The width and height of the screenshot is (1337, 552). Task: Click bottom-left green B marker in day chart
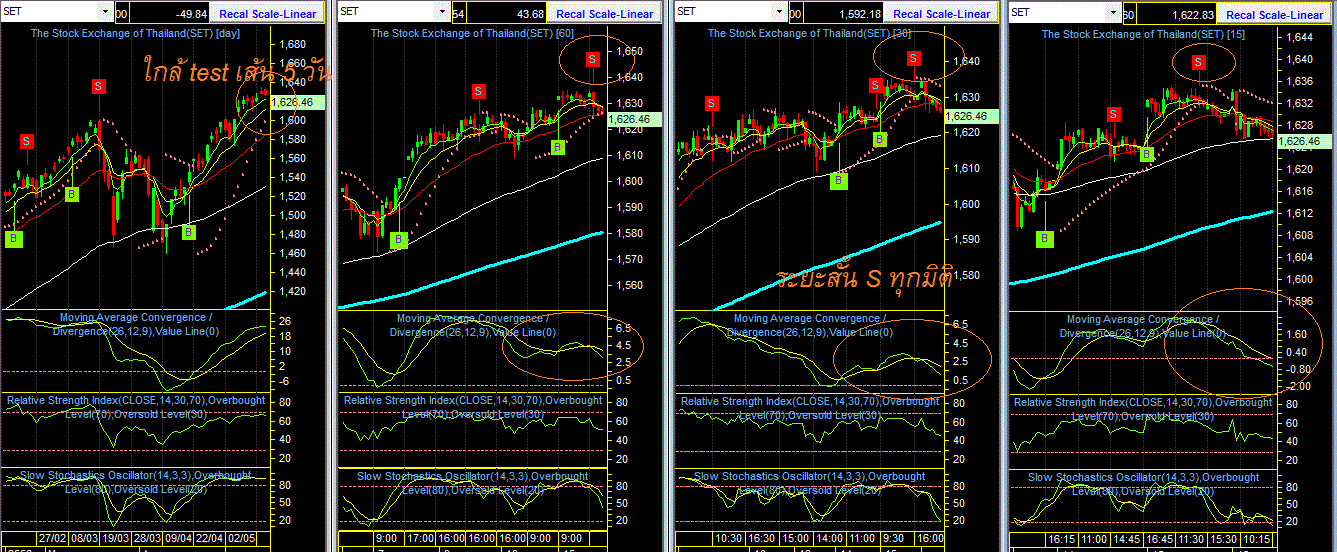click(x=14, y=239)
